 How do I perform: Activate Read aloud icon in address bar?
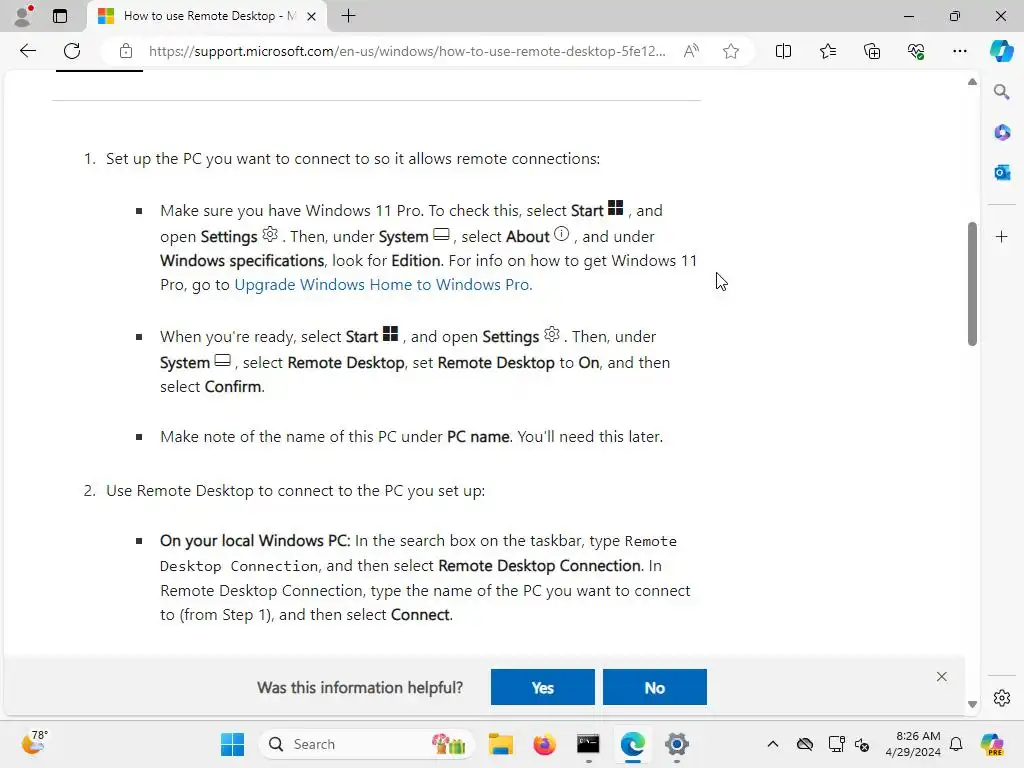click(x=691, y=51)
